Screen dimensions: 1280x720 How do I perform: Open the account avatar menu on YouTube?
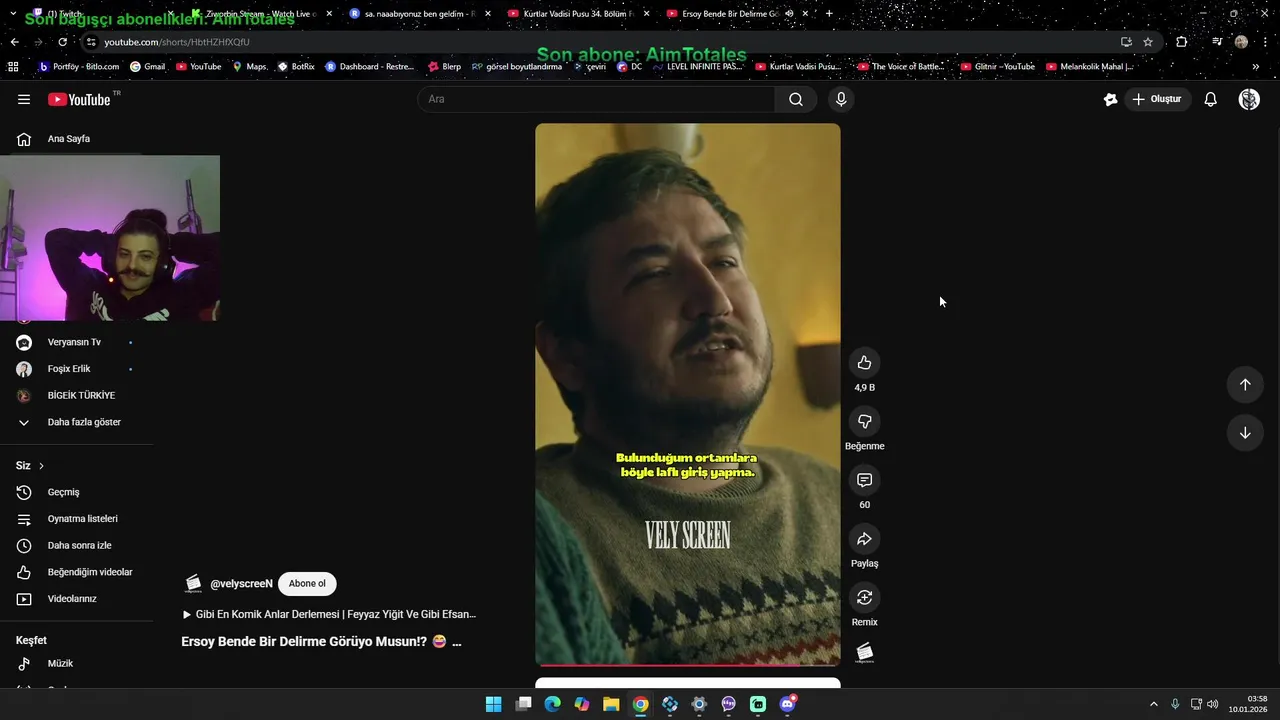(x=1249, y=99)
